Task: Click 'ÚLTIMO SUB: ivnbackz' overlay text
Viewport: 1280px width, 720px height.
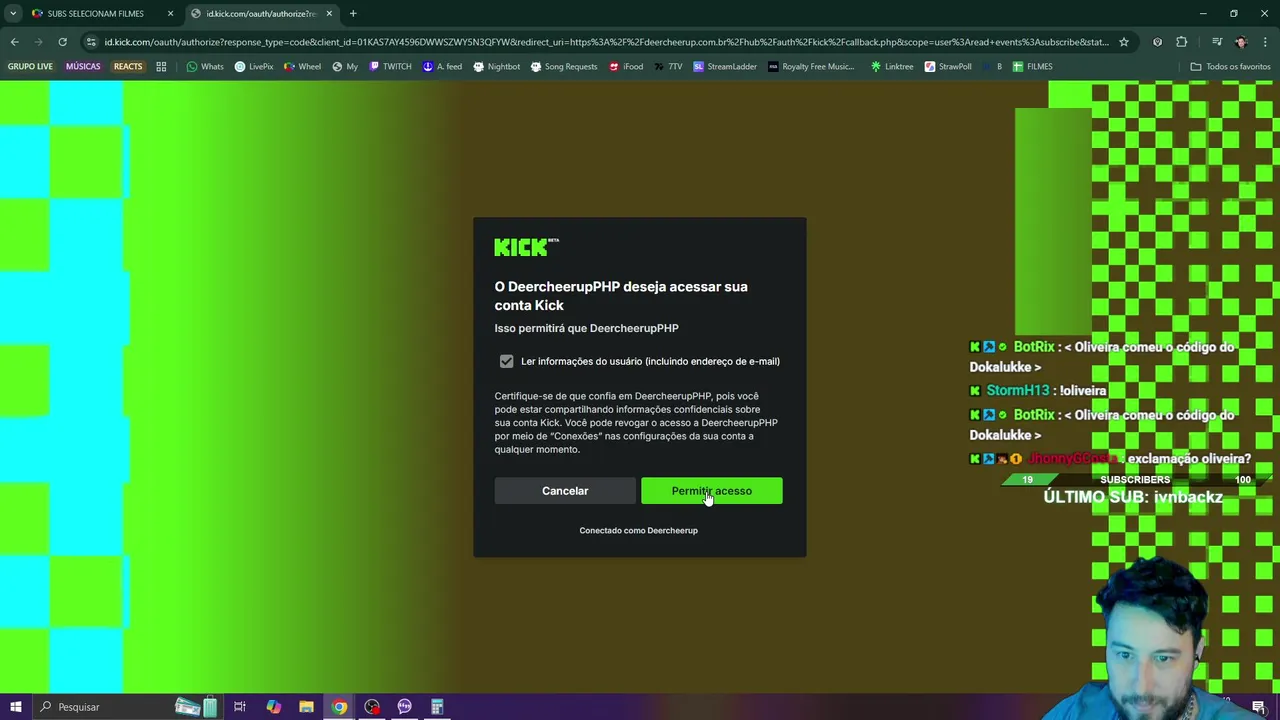Action: pos(1133,497)
